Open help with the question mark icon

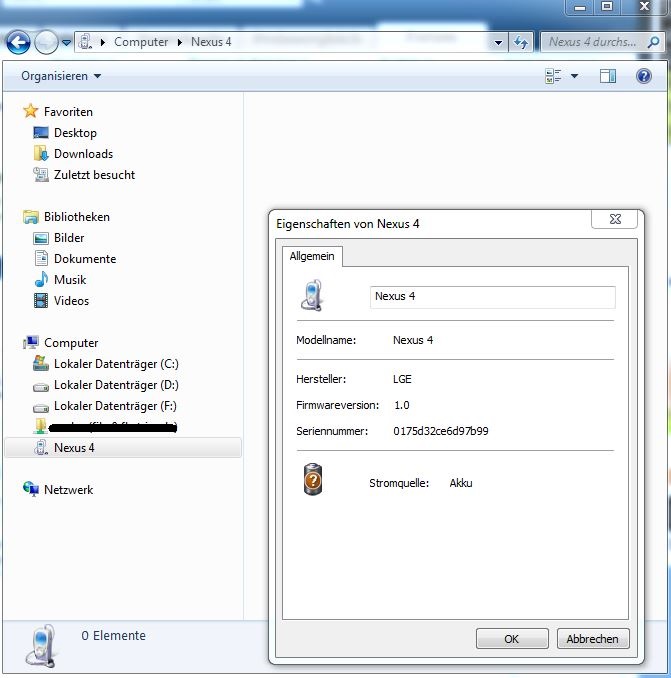644,76
